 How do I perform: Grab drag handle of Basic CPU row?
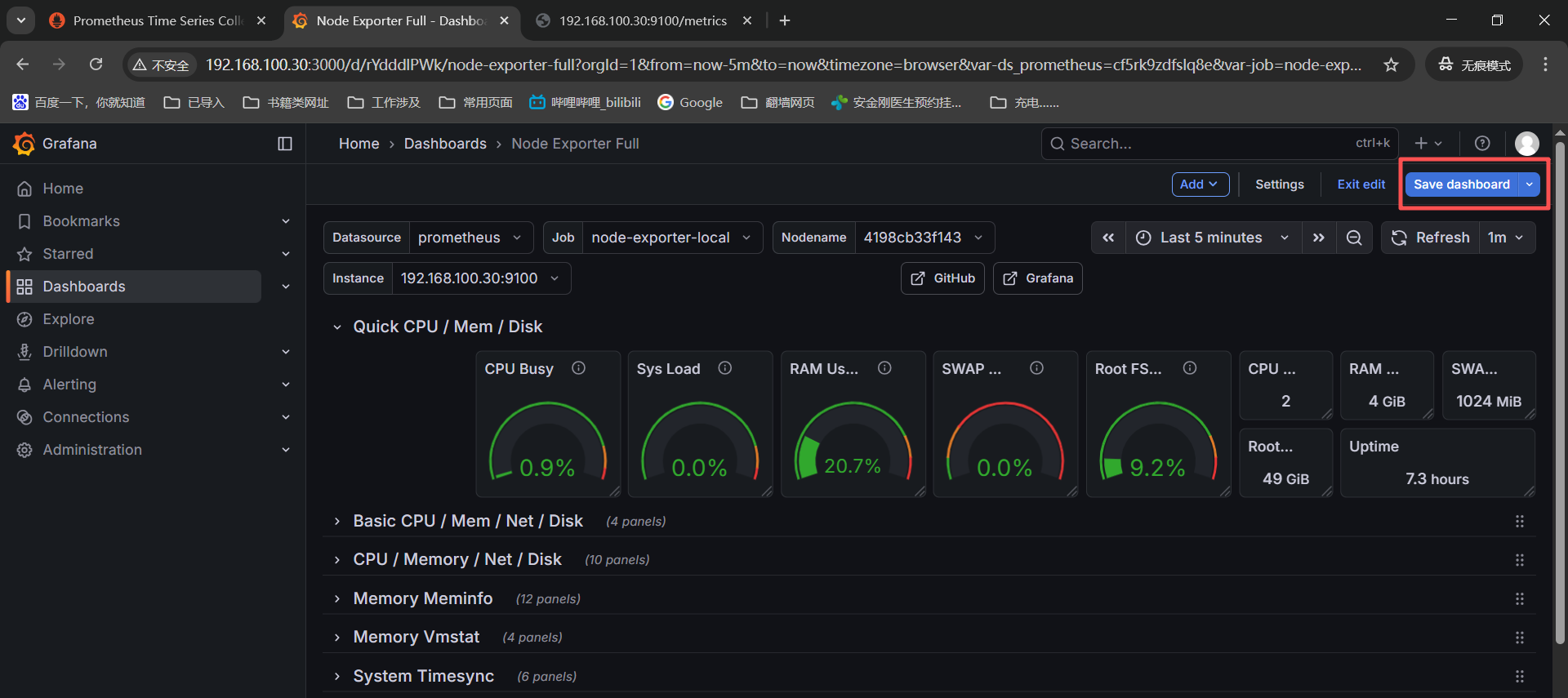click(1520, 521)
